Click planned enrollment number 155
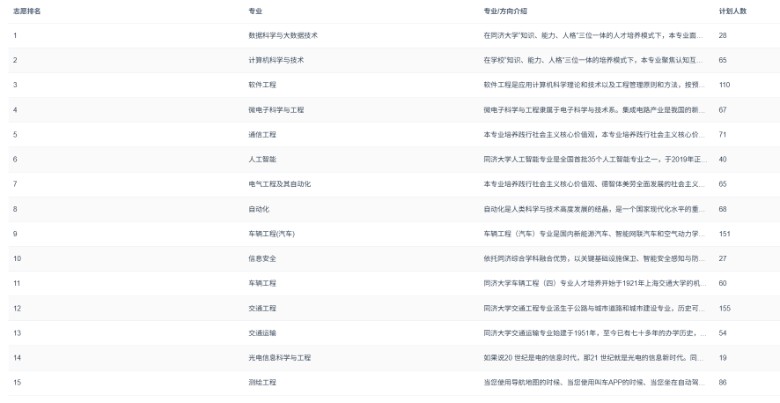 click(725, 308)
